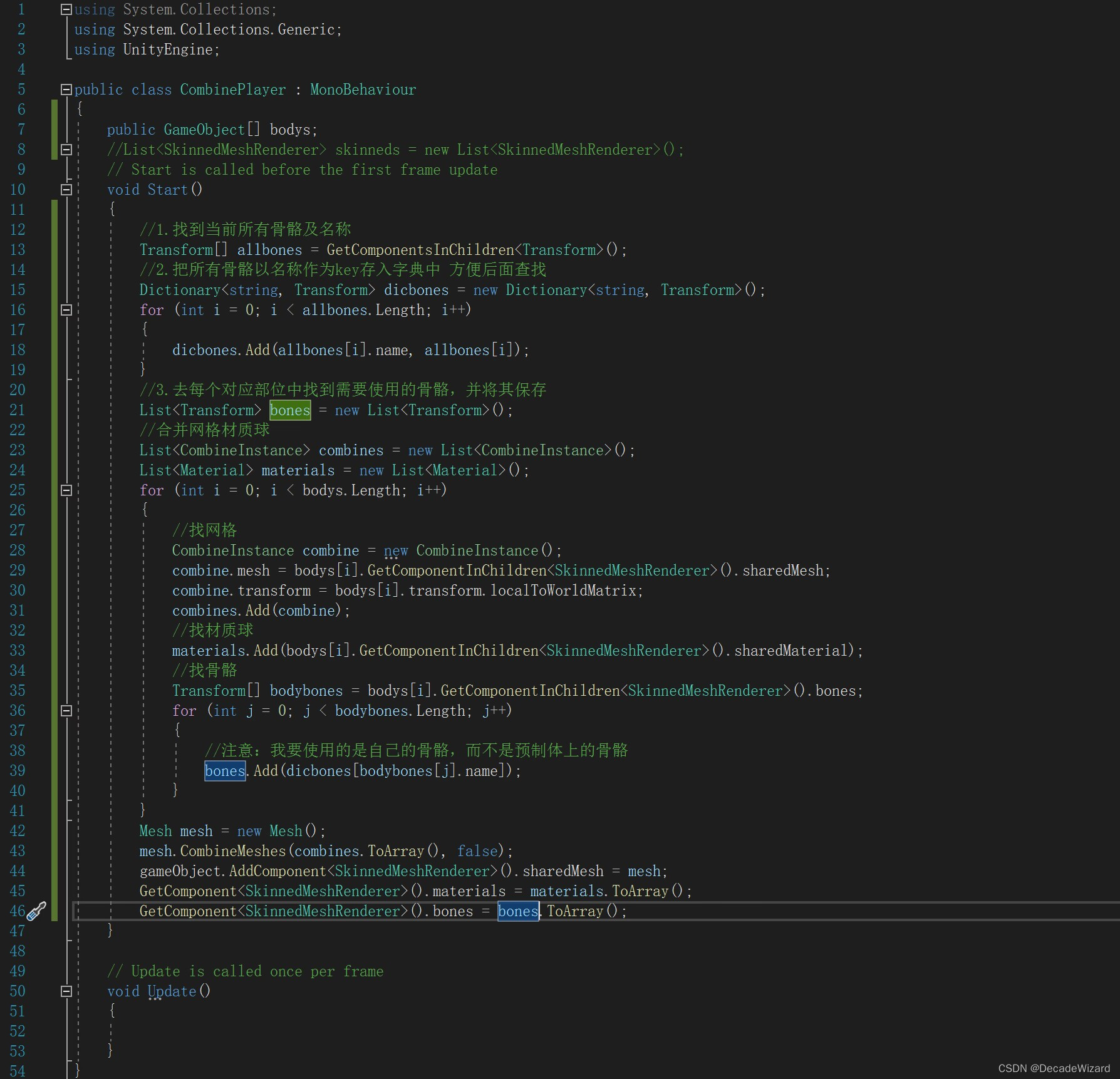
Task: Click the combines variable on line 23
Action: point(351,450)
